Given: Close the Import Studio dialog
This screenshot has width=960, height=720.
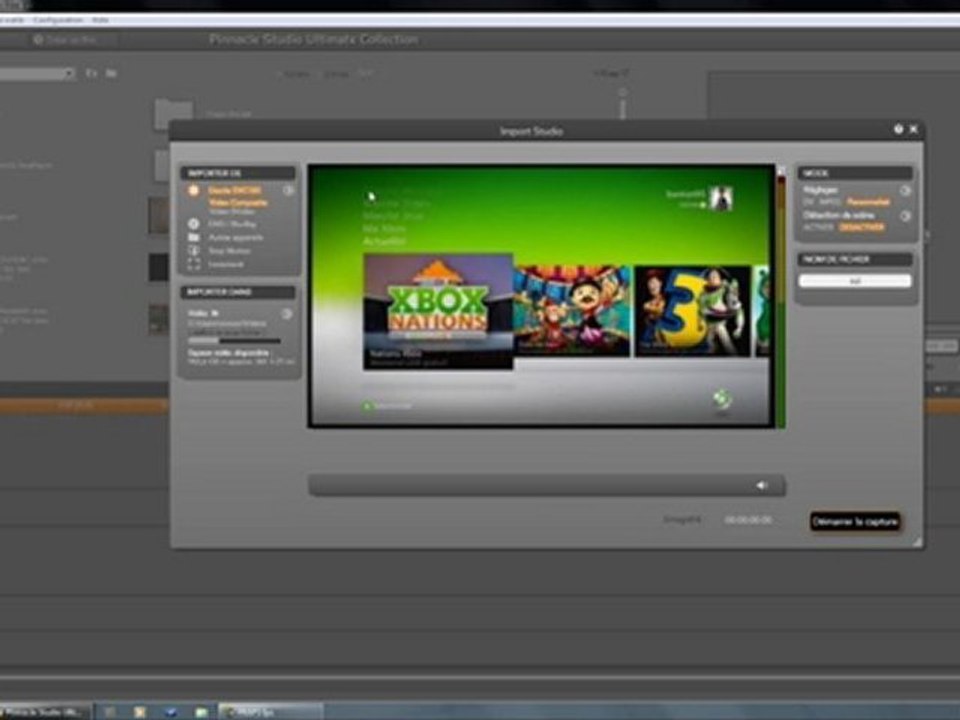Looking at the screenshot, I should click(x=913, y=129).
